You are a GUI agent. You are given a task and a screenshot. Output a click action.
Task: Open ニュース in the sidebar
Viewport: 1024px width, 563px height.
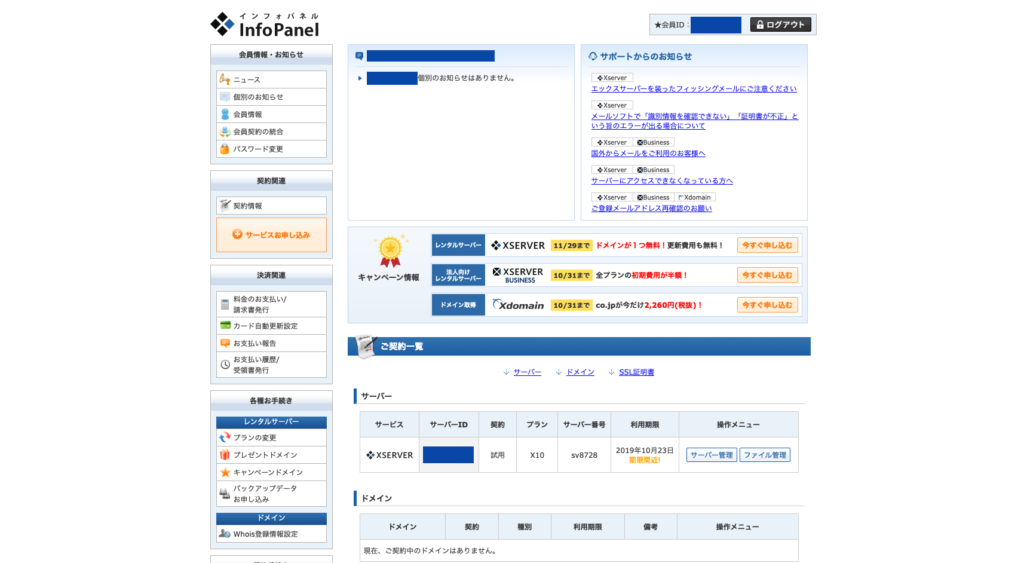[x=271, y=80]
